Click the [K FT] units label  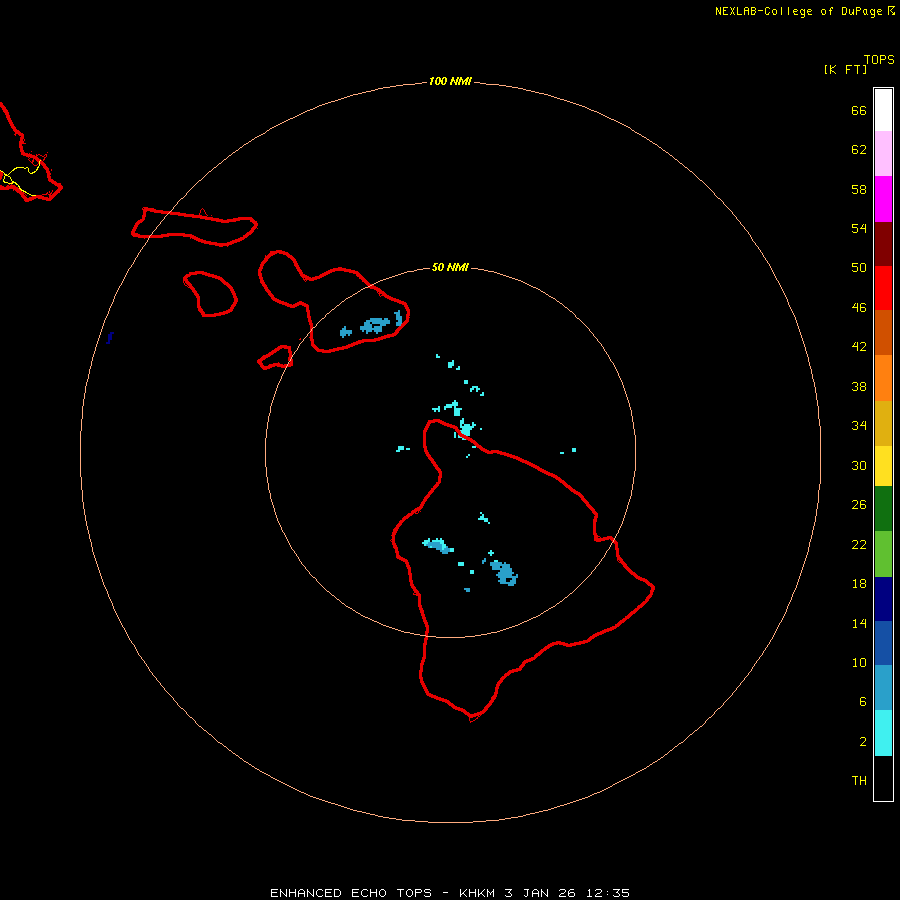click(x=845, y=69)
